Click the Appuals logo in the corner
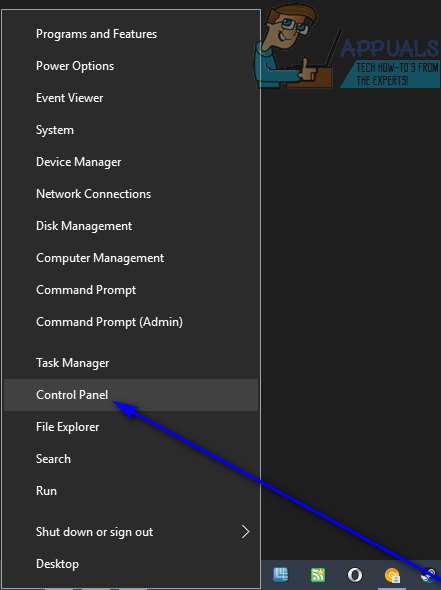Viewport: 441px width, 590px height. point(347,46)
